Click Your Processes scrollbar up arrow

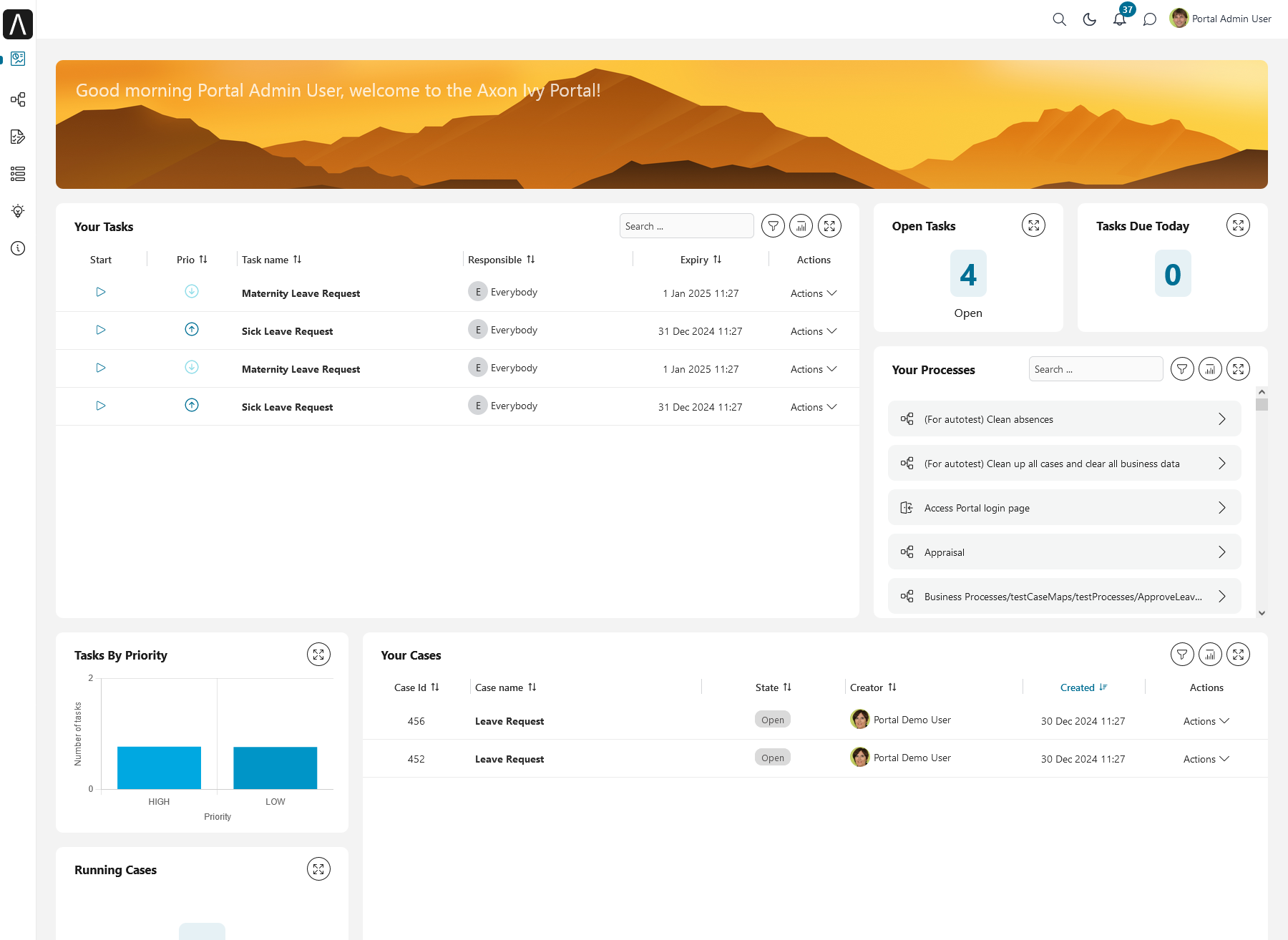pyautogui.click(x=1262, y=392)
